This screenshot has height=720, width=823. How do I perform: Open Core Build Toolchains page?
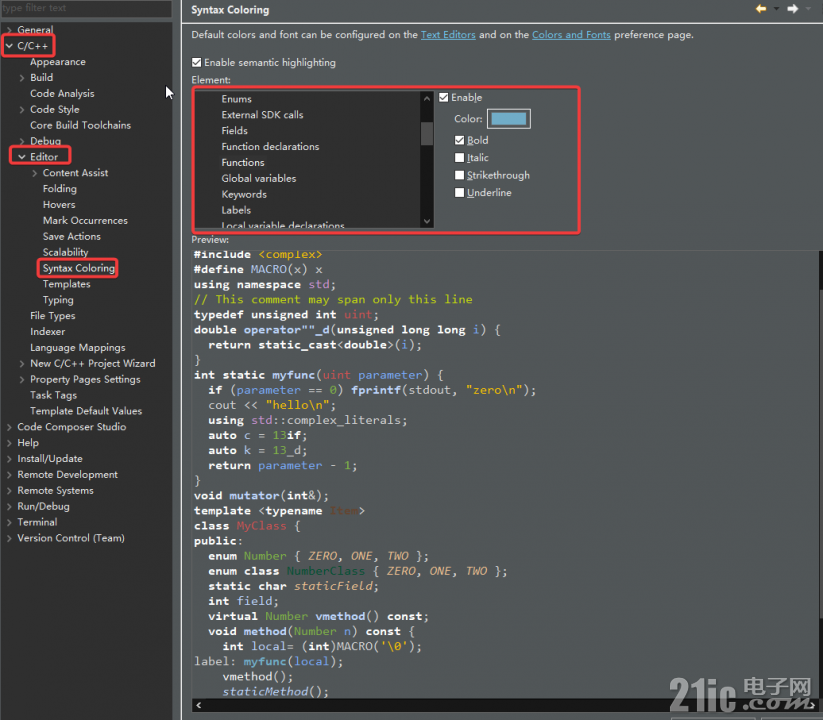pyautogui.click(x=80, y=125)
